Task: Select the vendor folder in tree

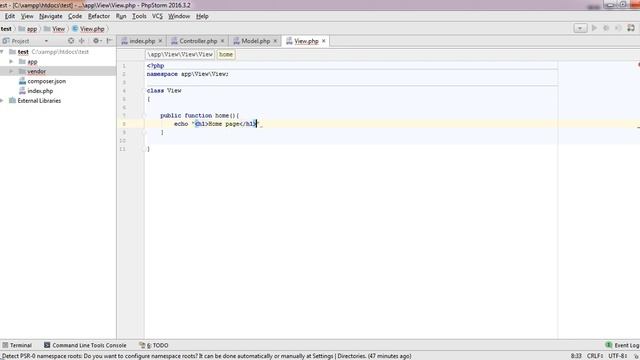Action: coord(36,71)
